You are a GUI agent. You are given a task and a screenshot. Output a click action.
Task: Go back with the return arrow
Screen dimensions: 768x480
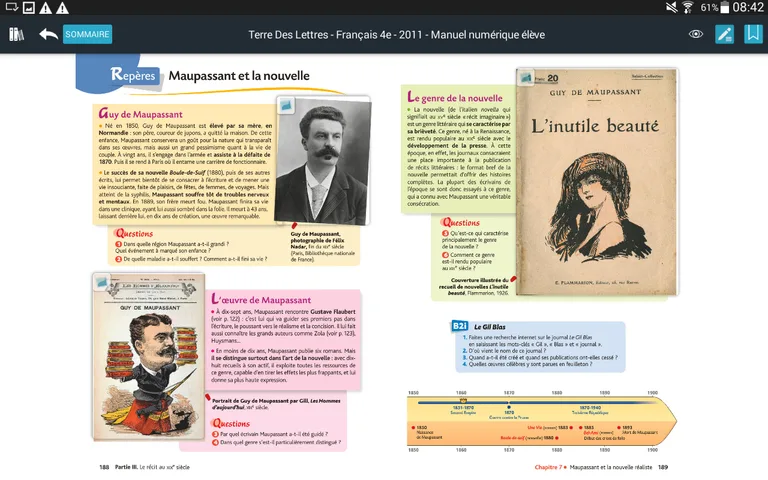(48, 34)
